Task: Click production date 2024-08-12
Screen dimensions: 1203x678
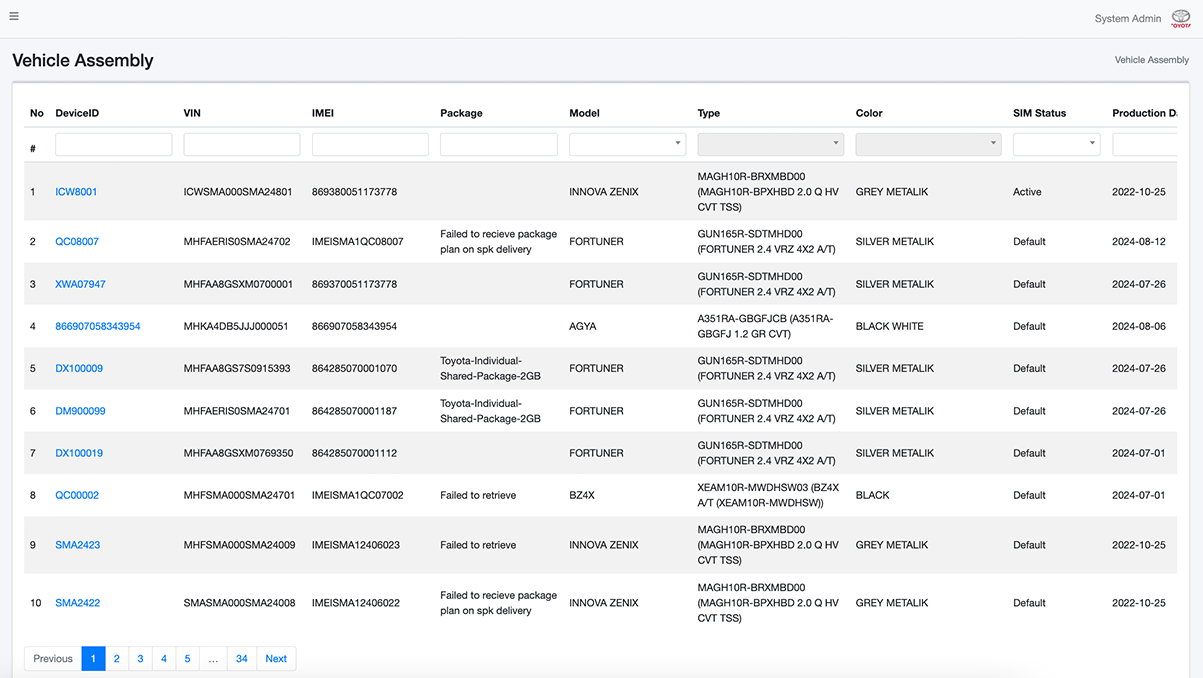Action: 1139,242
